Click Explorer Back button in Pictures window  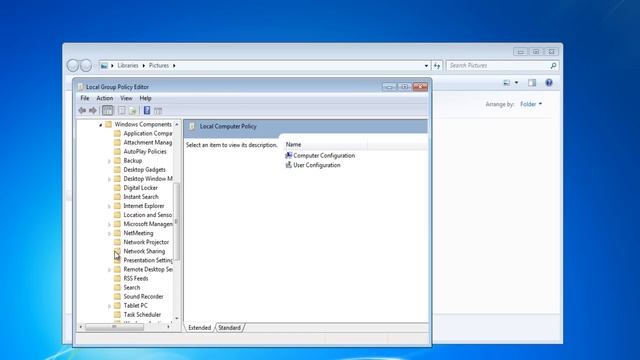click(x=73, y=65)
